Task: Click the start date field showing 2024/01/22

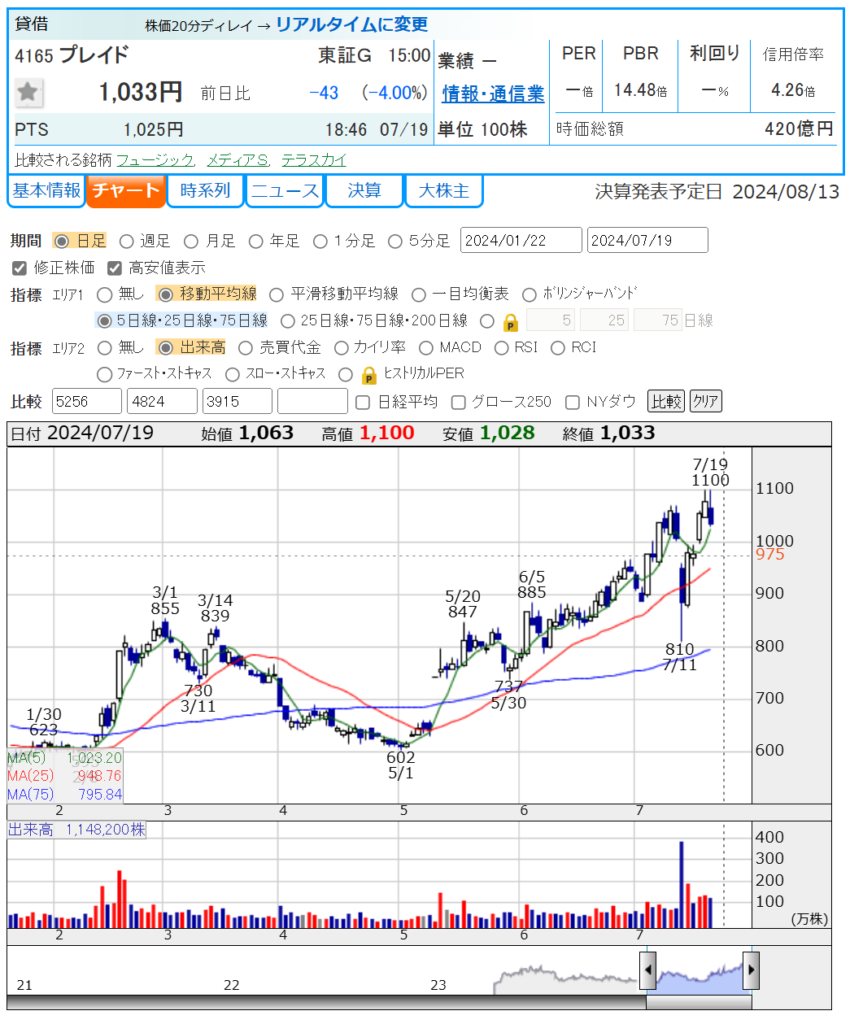Action: click(x=520, y=241)
